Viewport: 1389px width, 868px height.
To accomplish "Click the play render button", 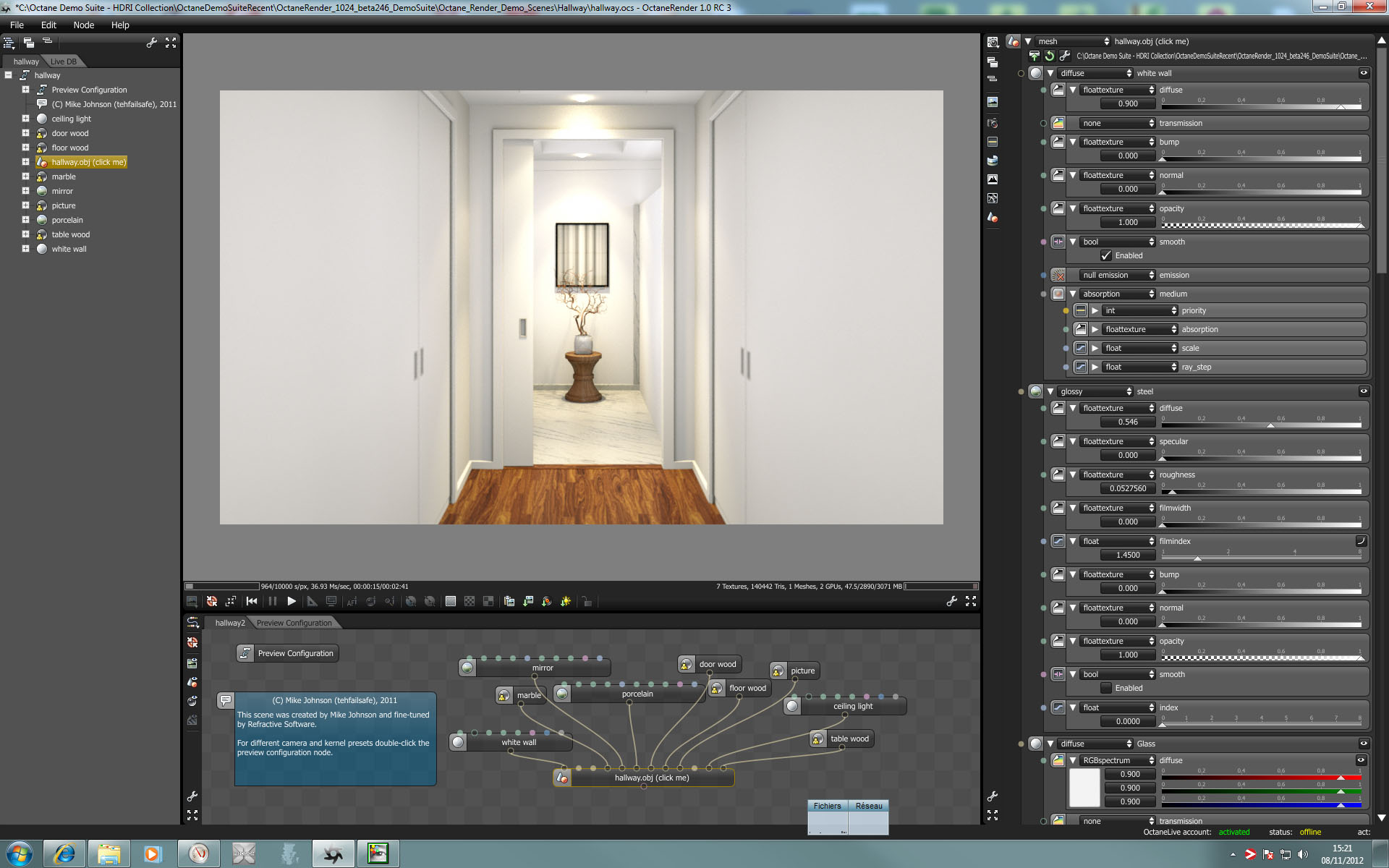I will [x=292, y=601].
